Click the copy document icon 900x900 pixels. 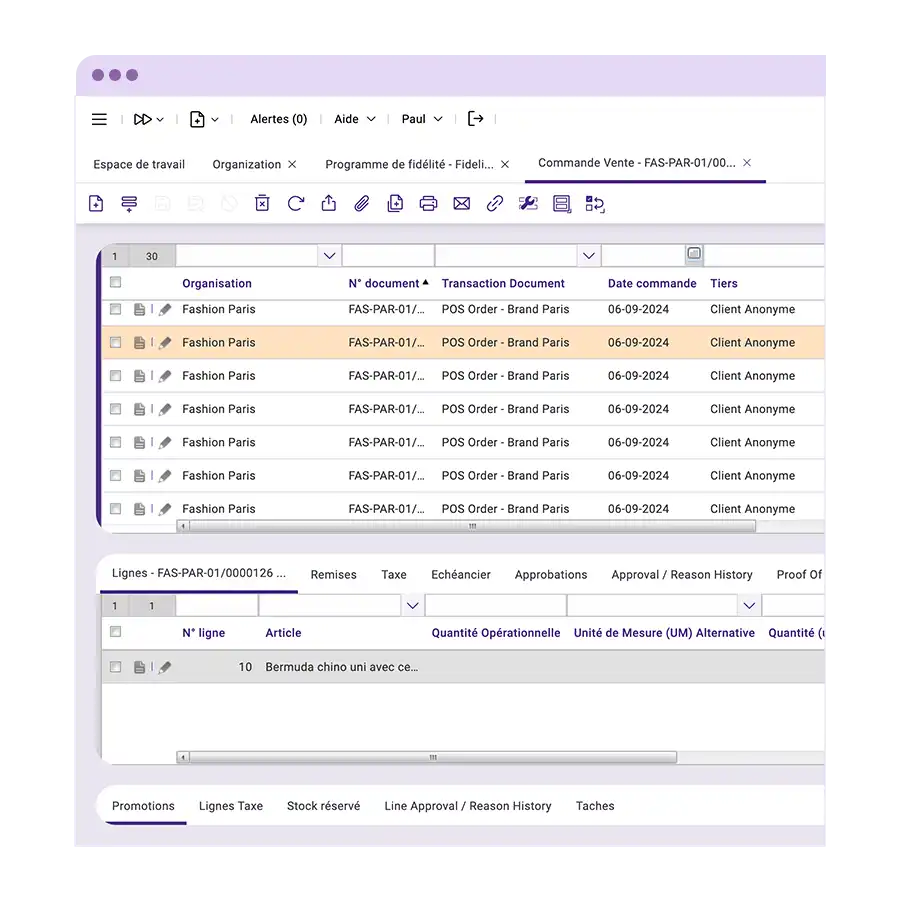(395, 203)
